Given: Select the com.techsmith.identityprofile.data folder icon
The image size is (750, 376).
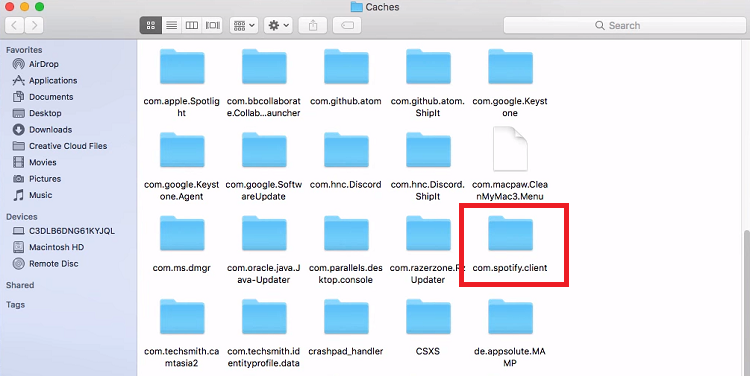Looking at the screenshot, I should pyautogui.click(x=264, y=317).
